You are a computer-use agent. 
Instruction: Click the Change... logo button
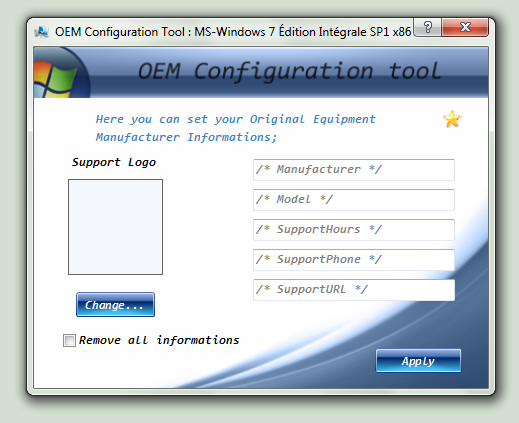click(x=115, y=305)
